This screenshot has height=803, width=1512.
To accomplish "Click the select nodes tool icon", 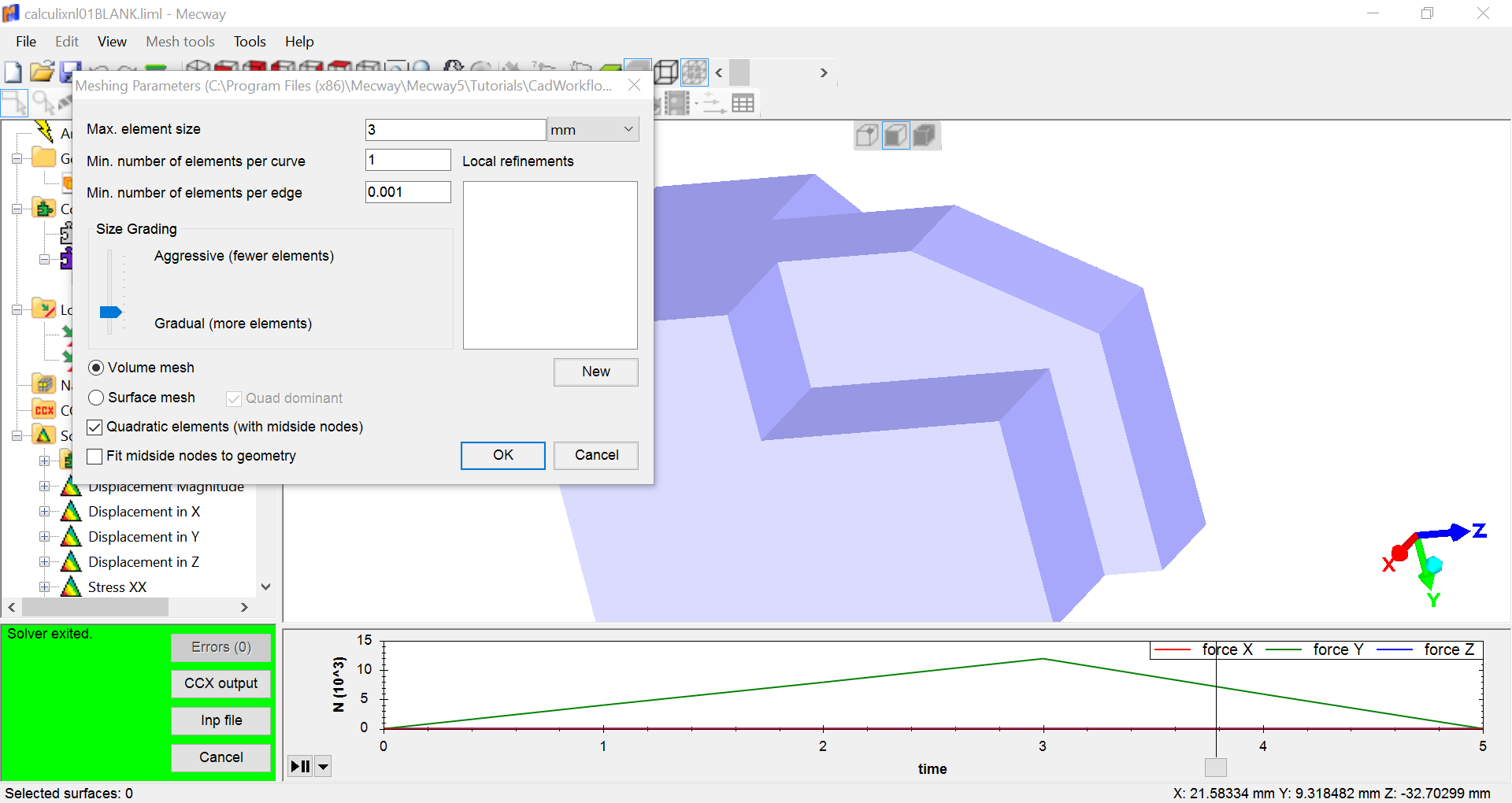I will pos(14,102).
